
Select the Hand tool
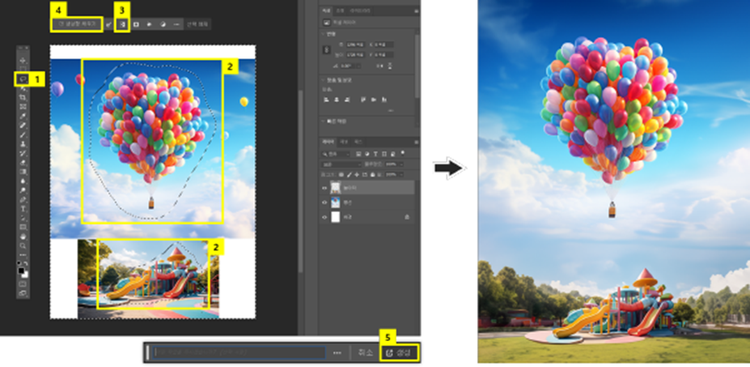[x=23, y=236]
